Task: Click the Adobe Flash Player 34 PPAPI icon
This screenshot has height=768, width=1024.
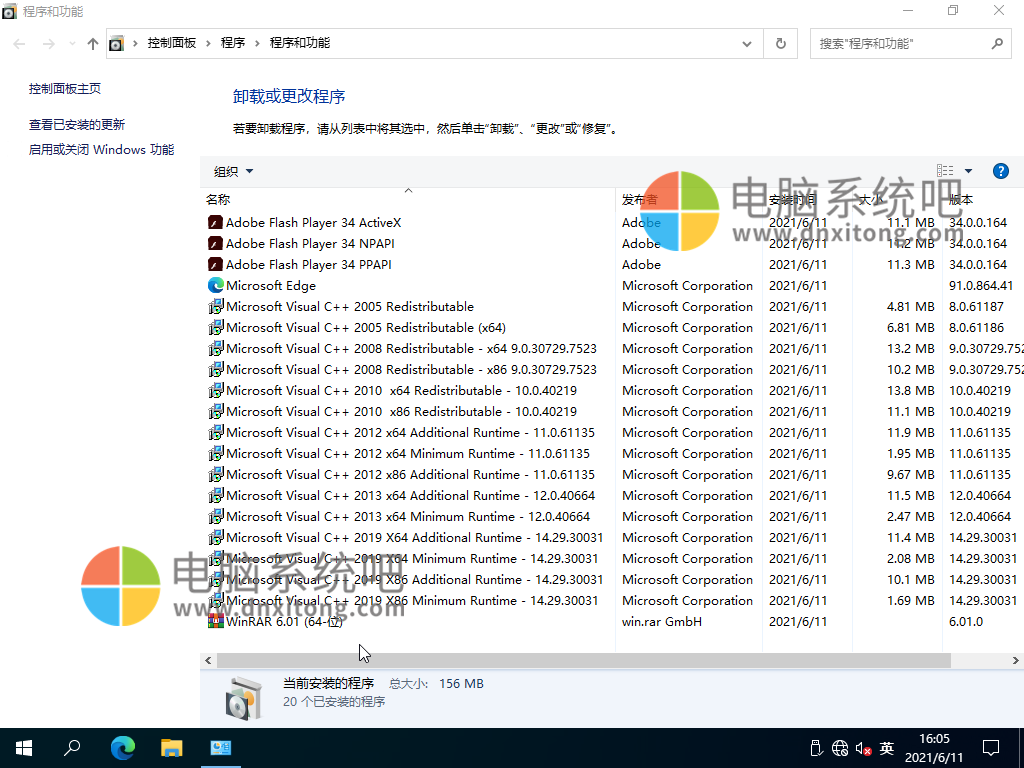Action: pyautogui.click(x=216, y=264)
